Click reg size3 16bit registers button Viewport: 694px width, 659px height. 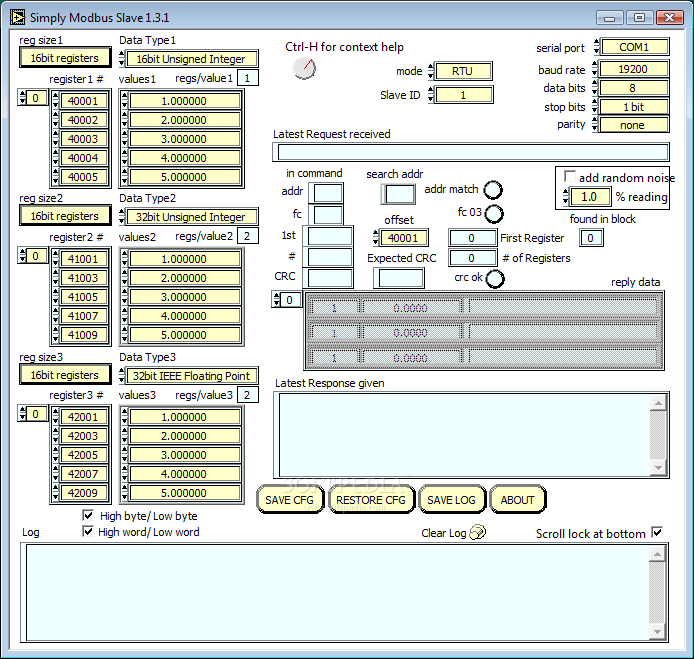pyautogui.click(x=65, y=375)
